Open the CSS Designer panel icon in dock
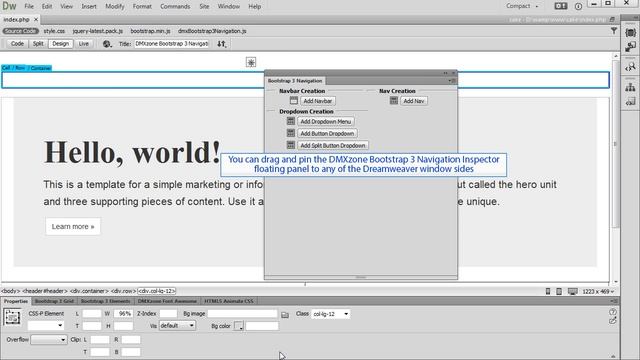 [630, 33]
